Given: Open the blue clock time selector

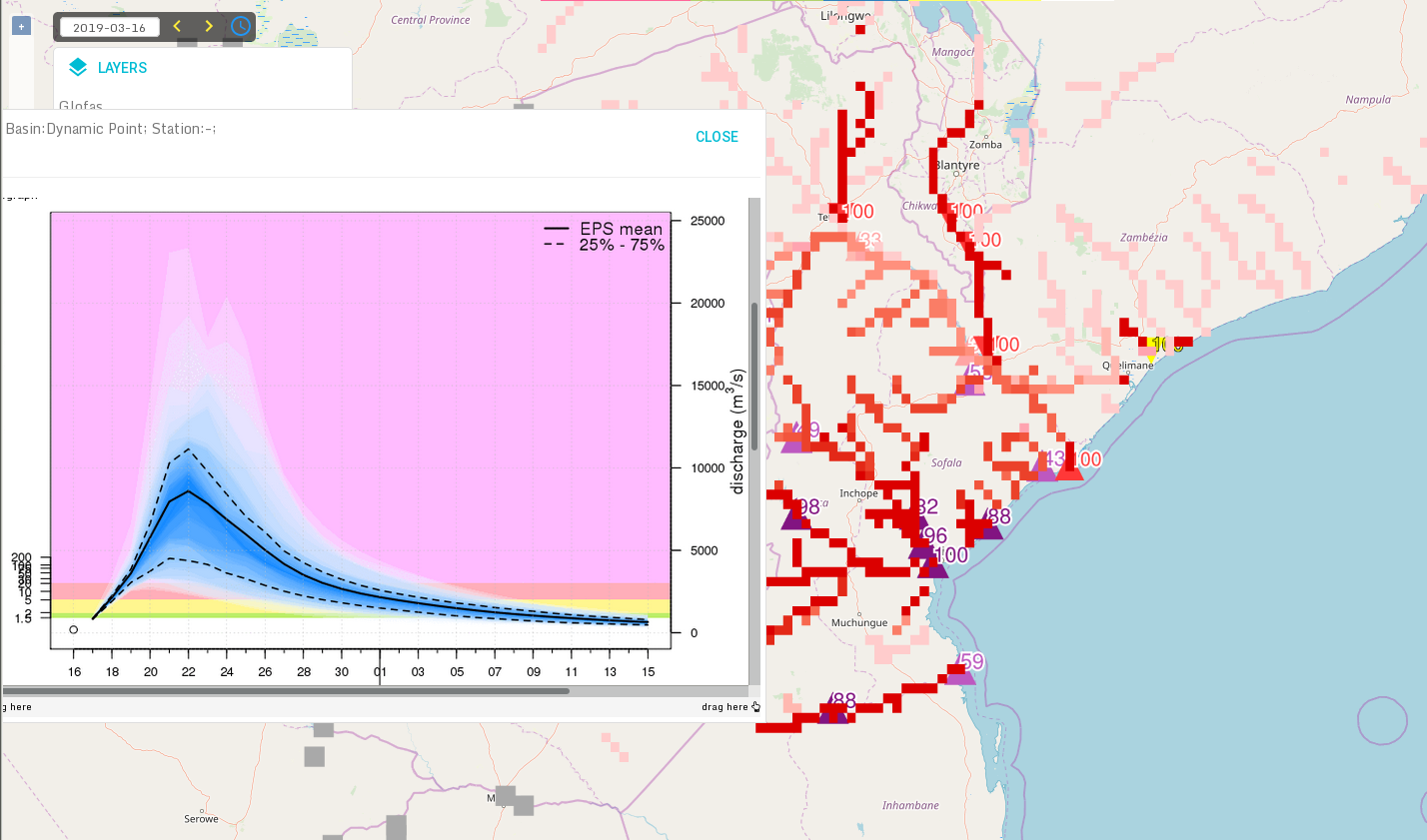Looking at the screenshot, I should click(240, 26).
